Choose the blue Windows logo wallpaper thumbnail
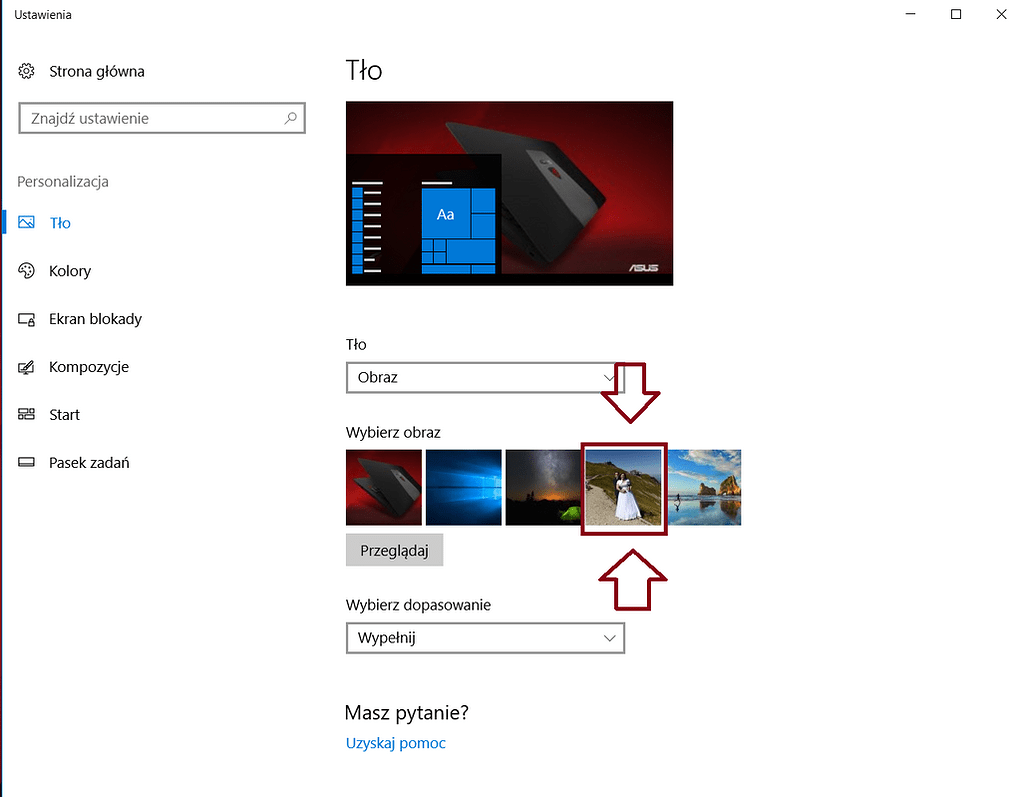 pyautogui.click(x=463, y=488)
